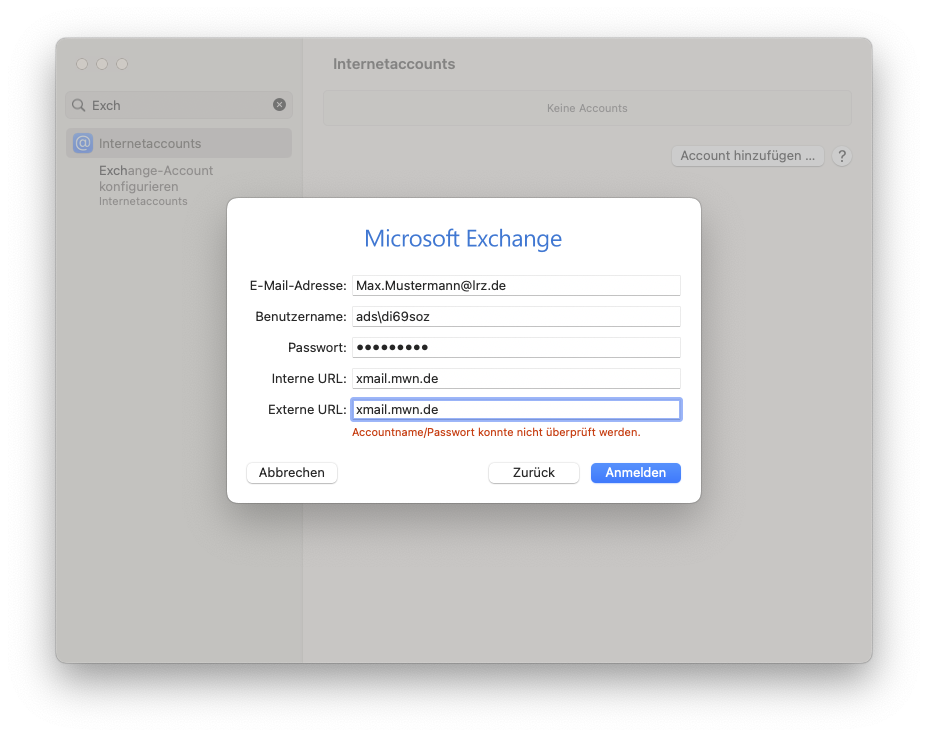This screenshot has height=737, width=928.
Task: Select the blue @ Internetaccounts sidebar icon
Action: coord(83,143)
